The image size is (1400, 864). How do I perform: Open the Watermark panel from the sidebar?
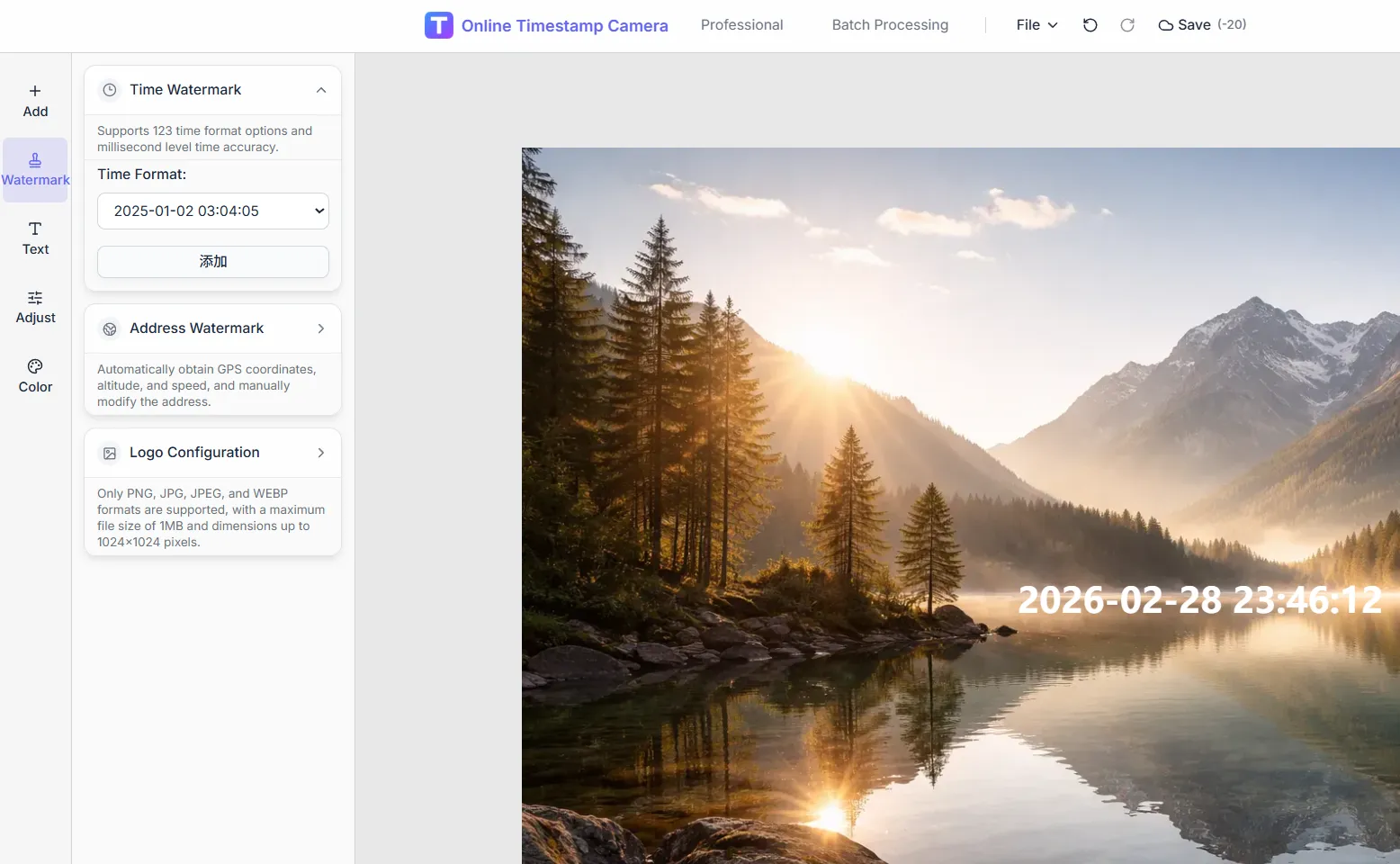(x=35, y=168)
